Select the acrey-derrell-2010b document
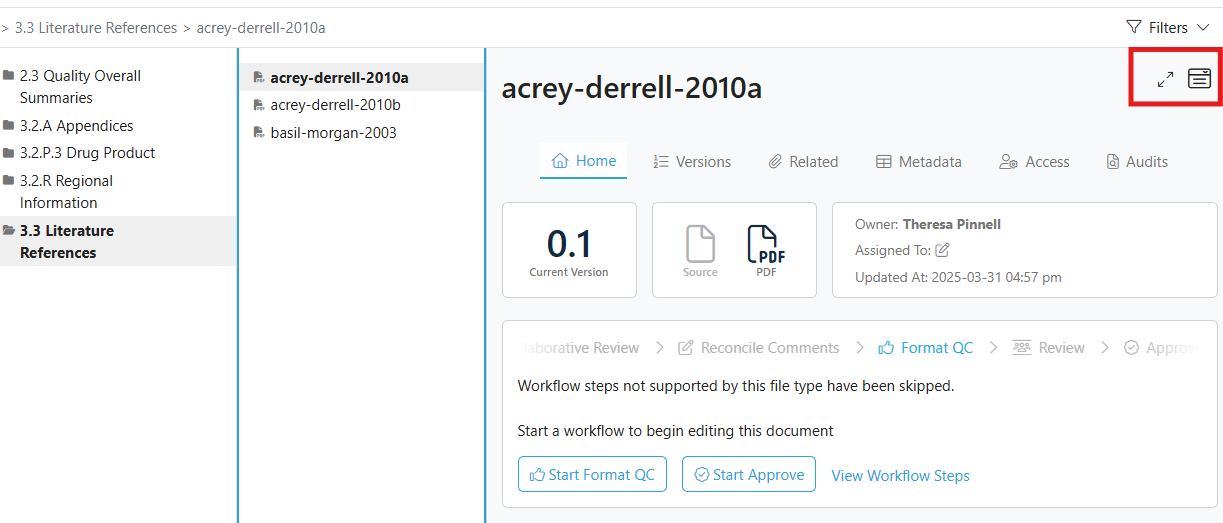Screen dimensions: 1223x523 click(335, 105)
